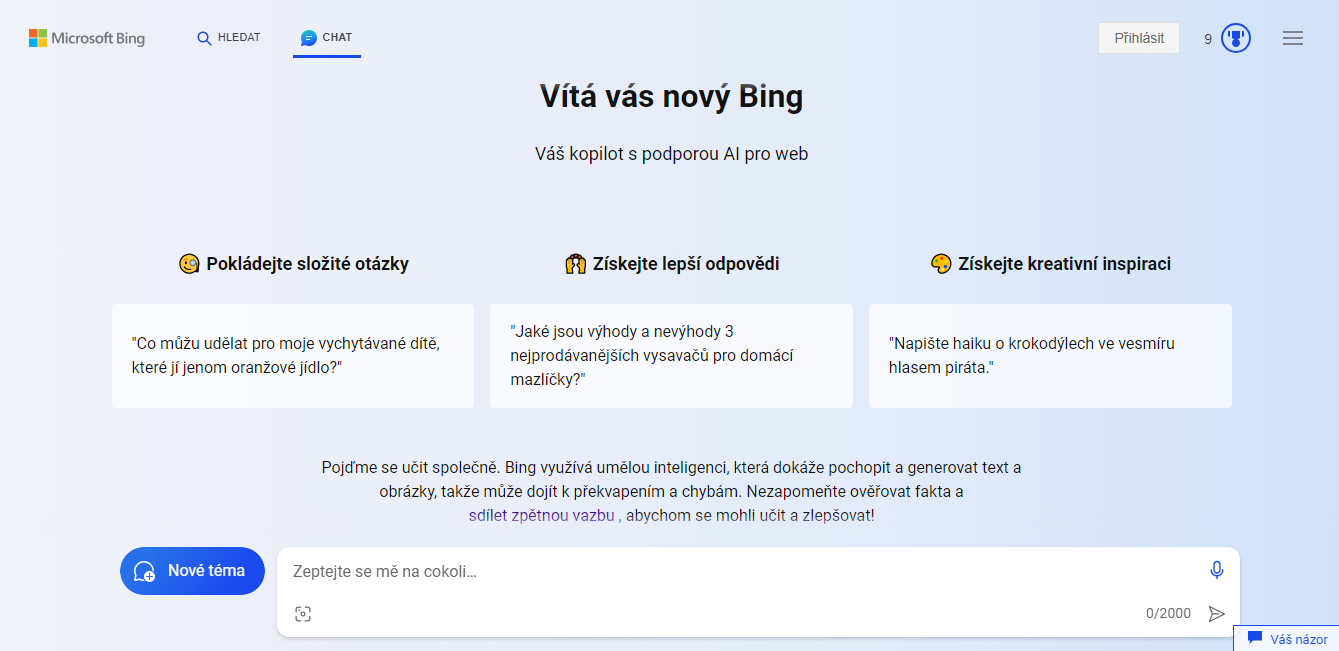Open the rewards trophy icon
Screen dimensions: 1339x651
point(1236,38)
